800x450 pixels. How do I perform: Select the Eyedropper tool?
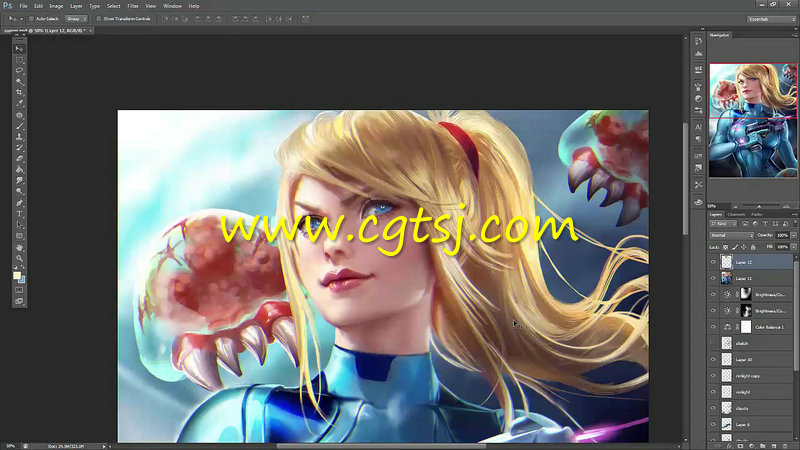pos(19,103)
